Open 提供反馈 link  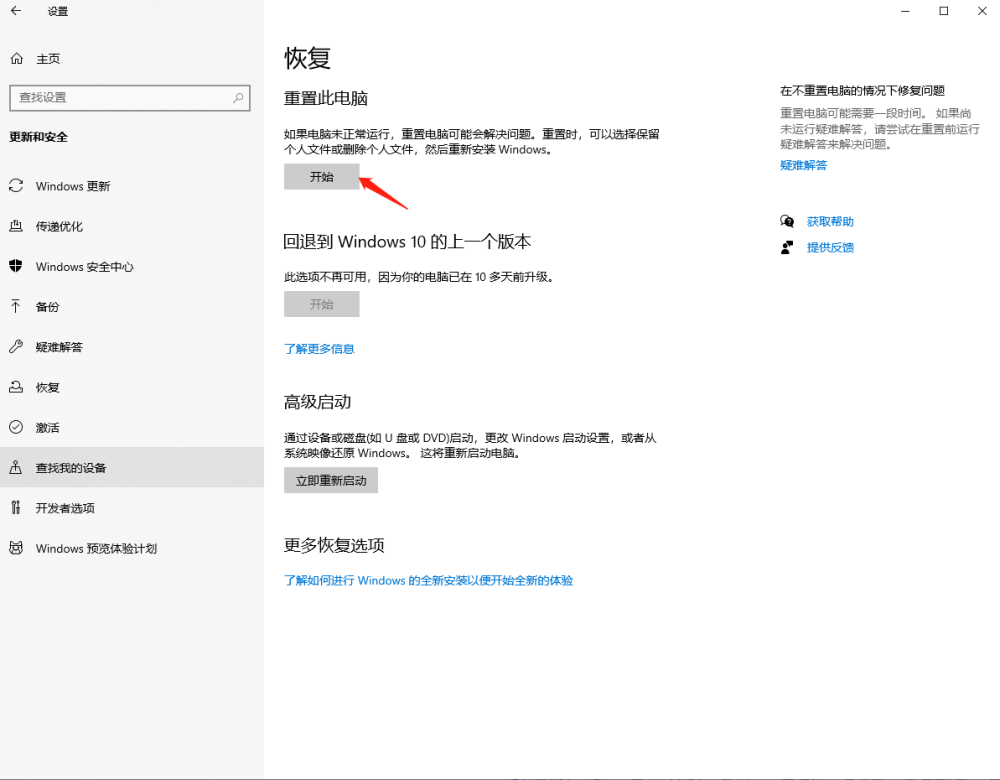pyautogui.click(x=830, y=247)
